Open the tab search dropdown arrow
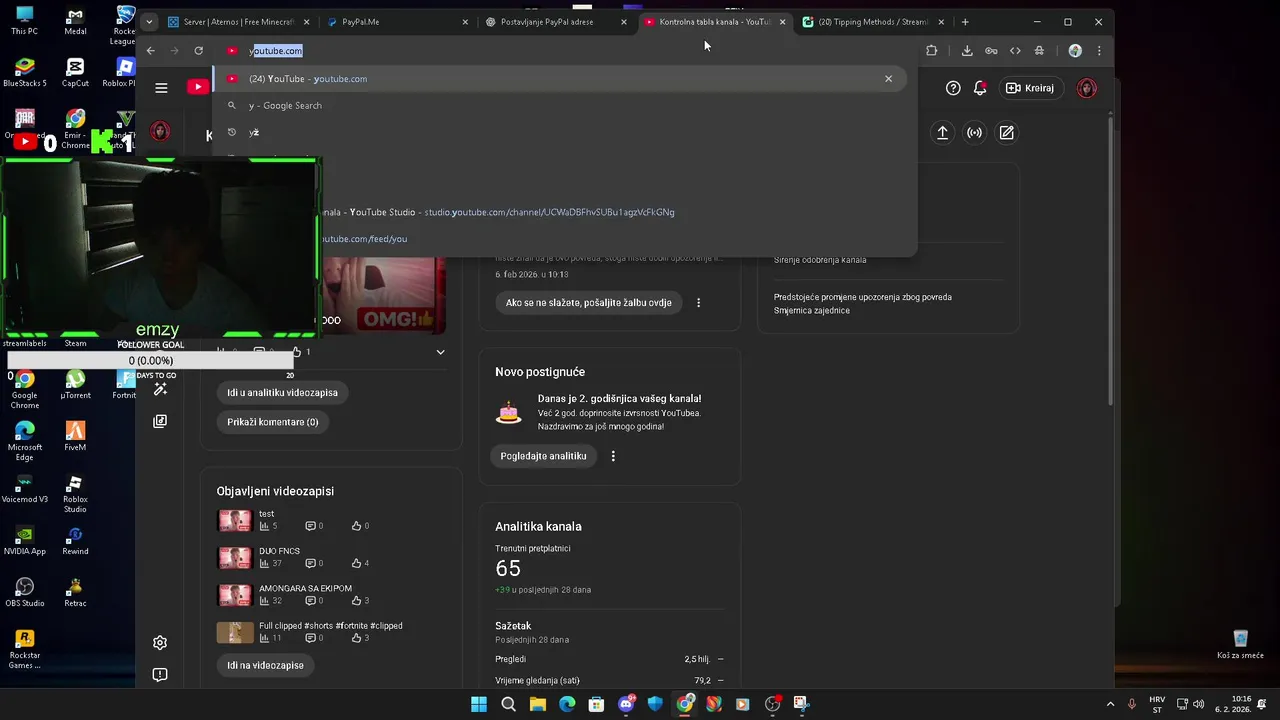The image size is (1280, 720). coord(149,21)
